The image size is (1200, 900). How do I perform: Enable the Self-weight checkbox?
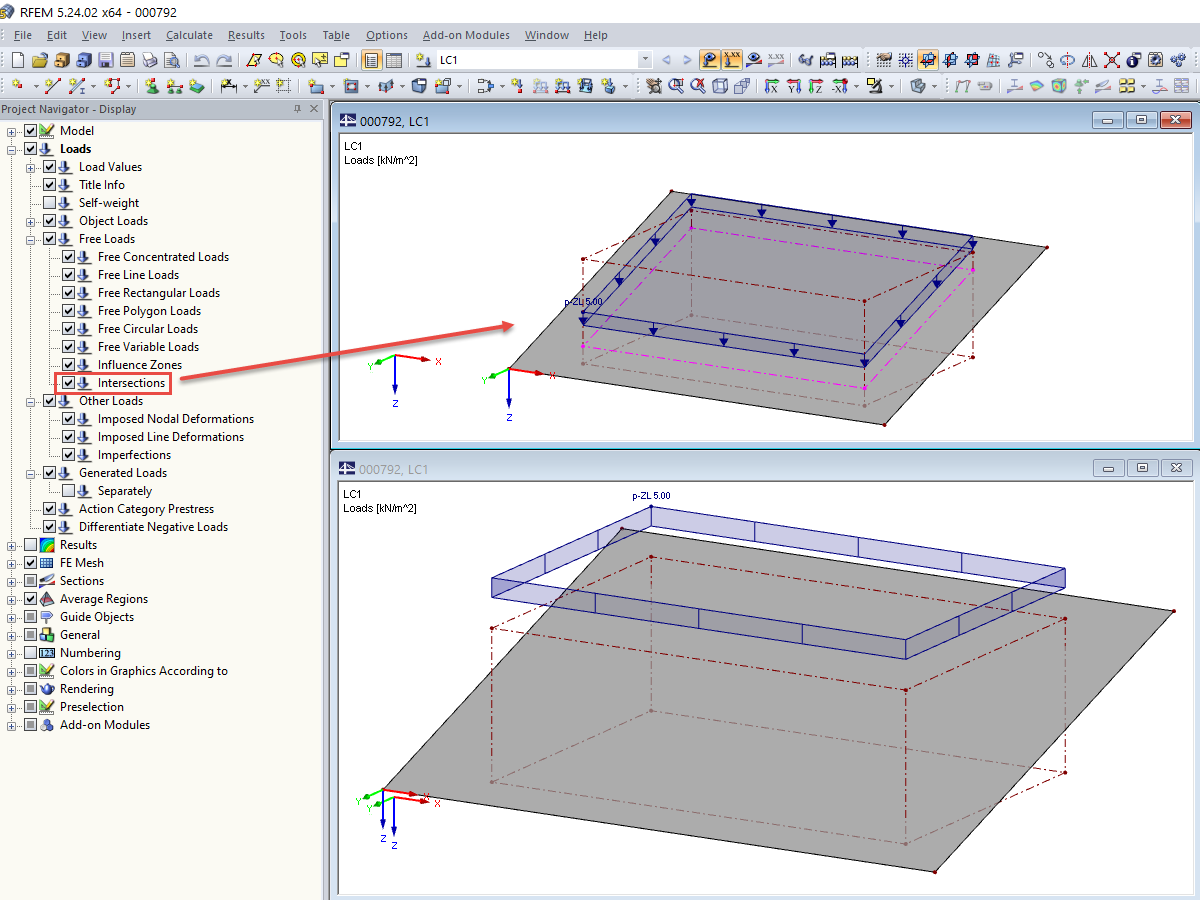coord(49,203)
